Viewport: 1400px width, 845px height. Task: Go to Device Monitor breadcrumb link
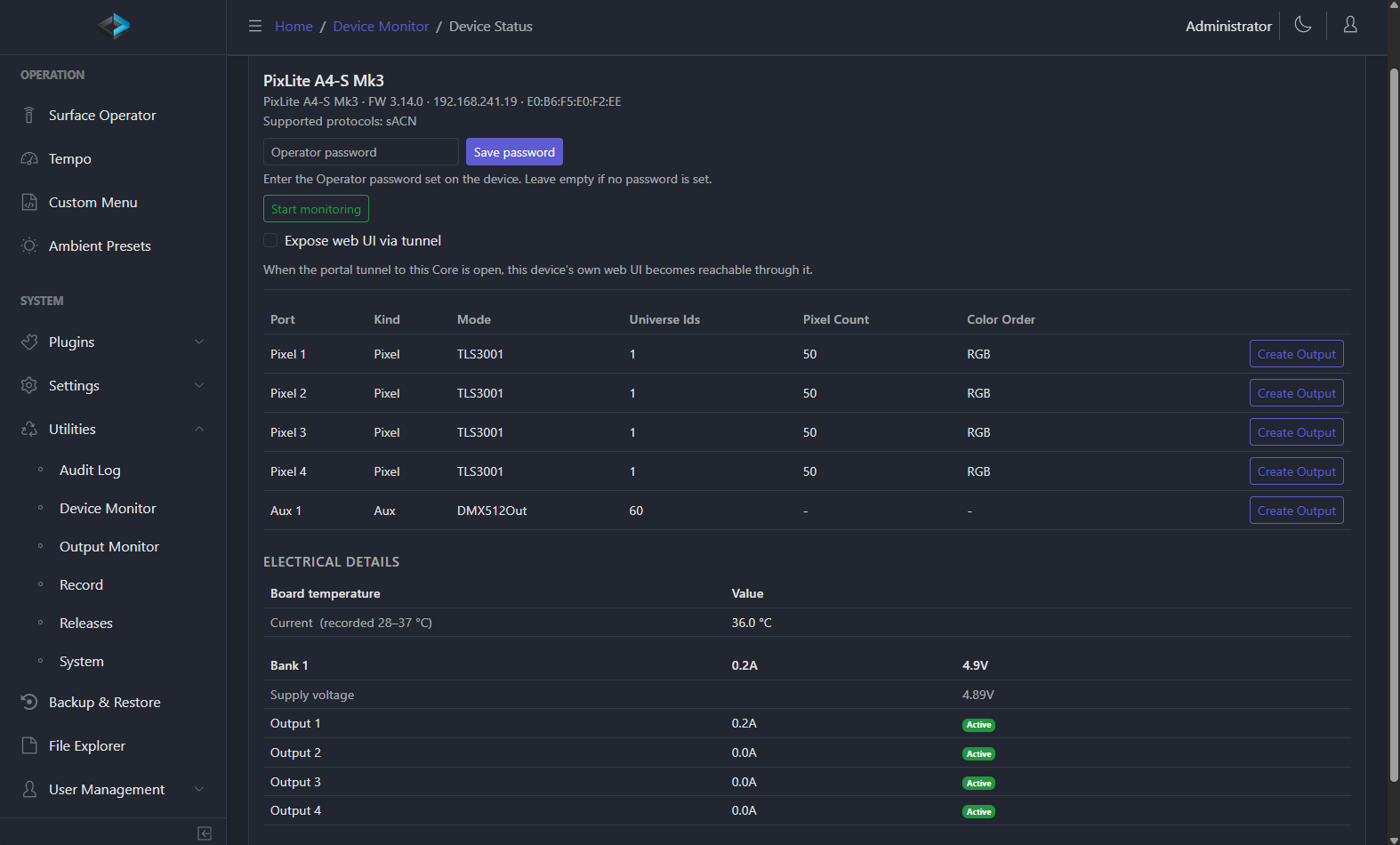click(381, 26)
